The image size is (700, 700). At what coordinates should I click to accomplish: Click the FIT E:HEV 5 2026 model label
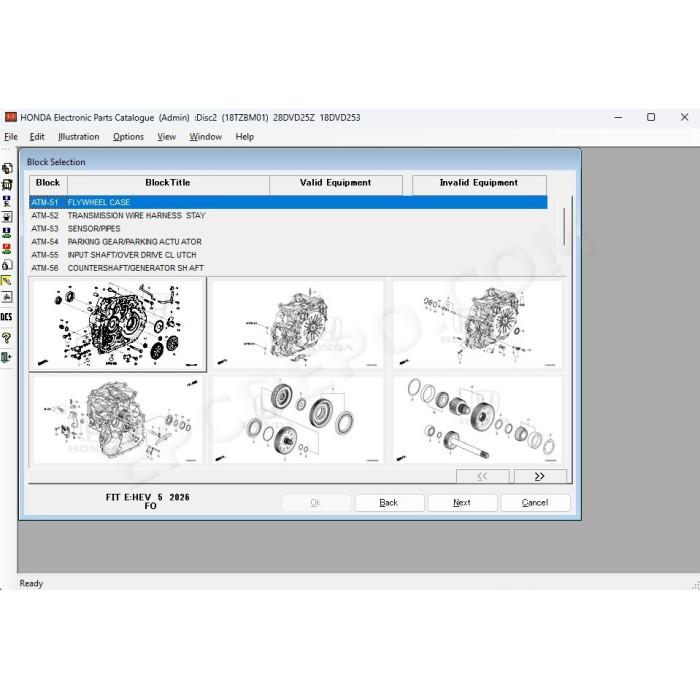coord(148,497)
